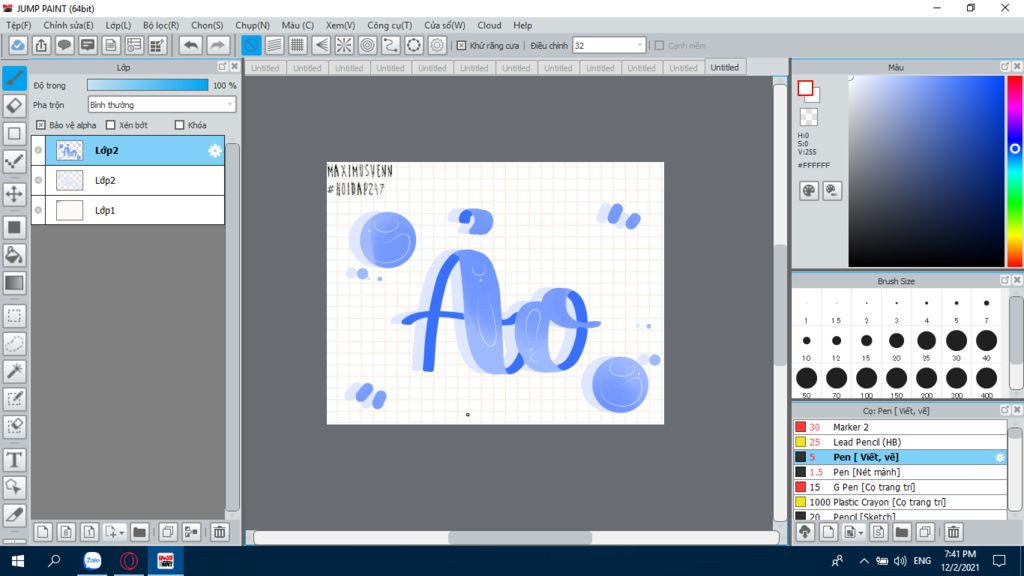Select the Eraser tool

point(14,105)
